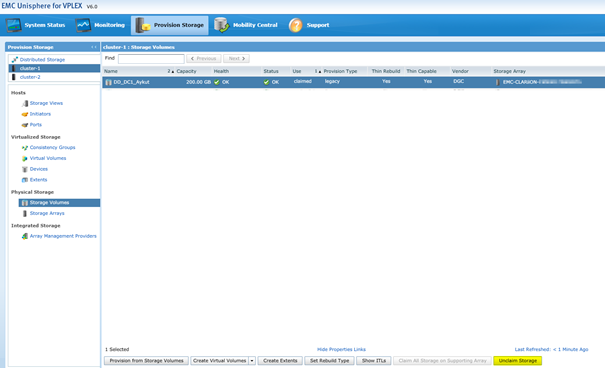This screenshot has width=605, height=368.
Task: Select the Consistency Groups icon
Action: coord(25,148)
